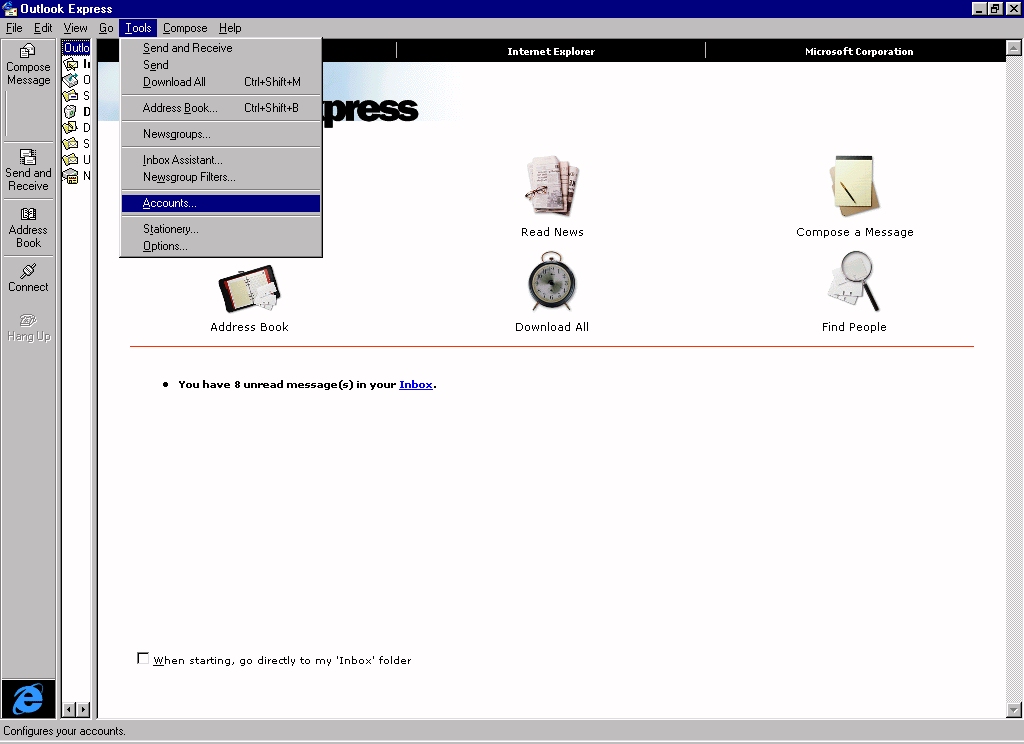This screenshot has width=1024, height=744.
Task: Click the folder list right scroll arrow
Action: tap(83, 709)
